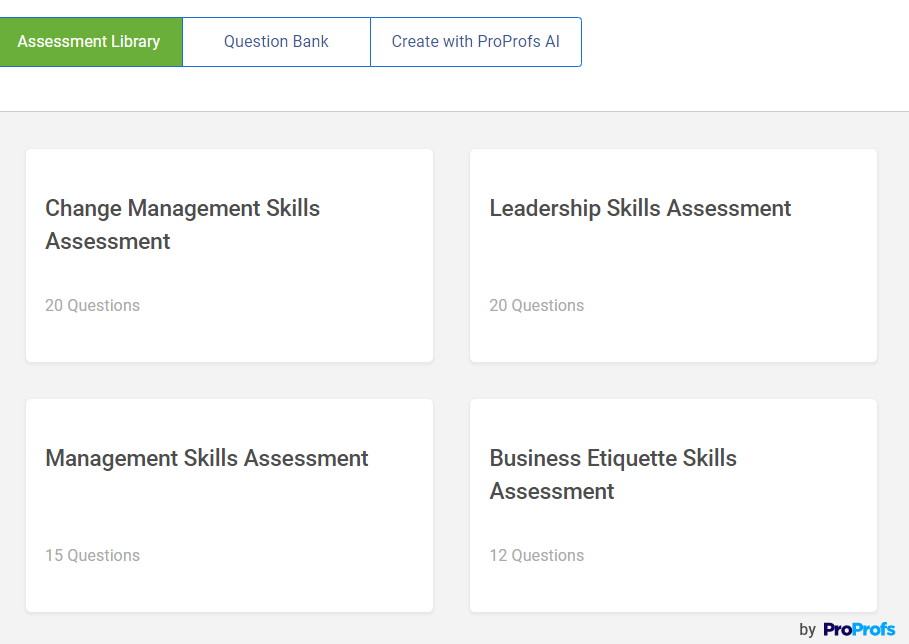Image resolution: width=909 pixels, height=644 pixels.
Task: Click the Change Management Skills Assessment title
Action: [x=182, y=224]
